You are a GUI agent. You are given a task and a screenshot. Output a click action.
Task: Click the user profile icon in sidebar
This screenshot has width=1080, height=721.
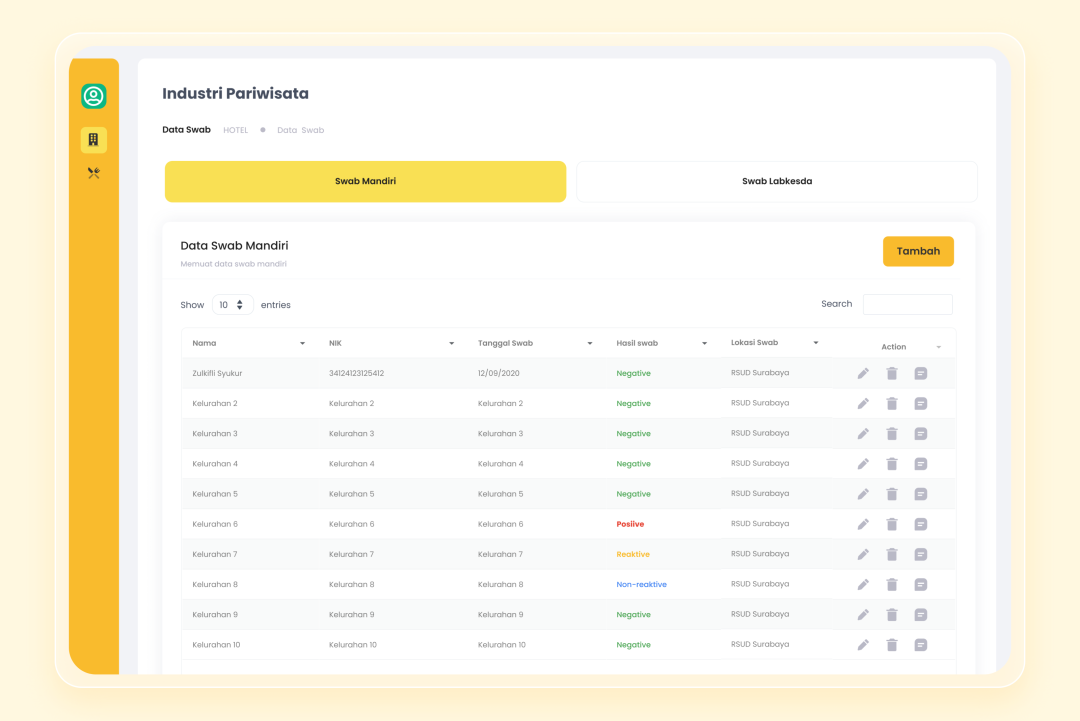click(94, 96)
